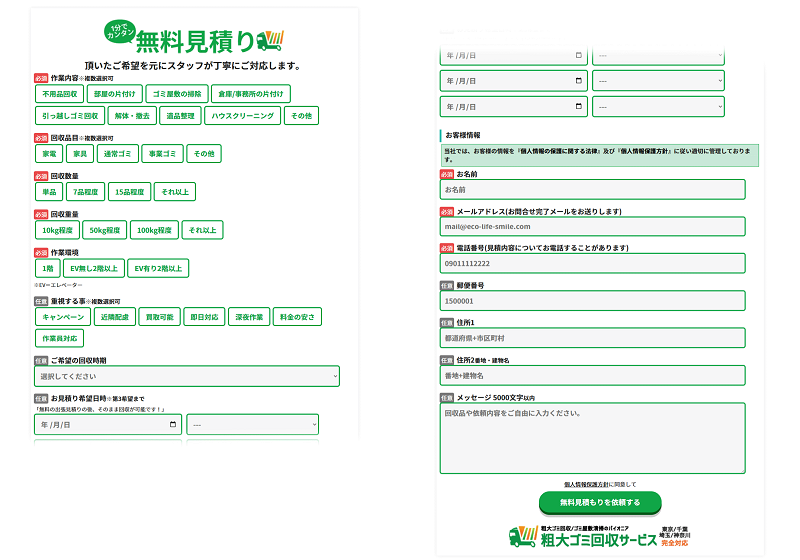800x560 pixels.
Task: Select the 引っ越しゴミ回収 option
Action: [70, 116]
